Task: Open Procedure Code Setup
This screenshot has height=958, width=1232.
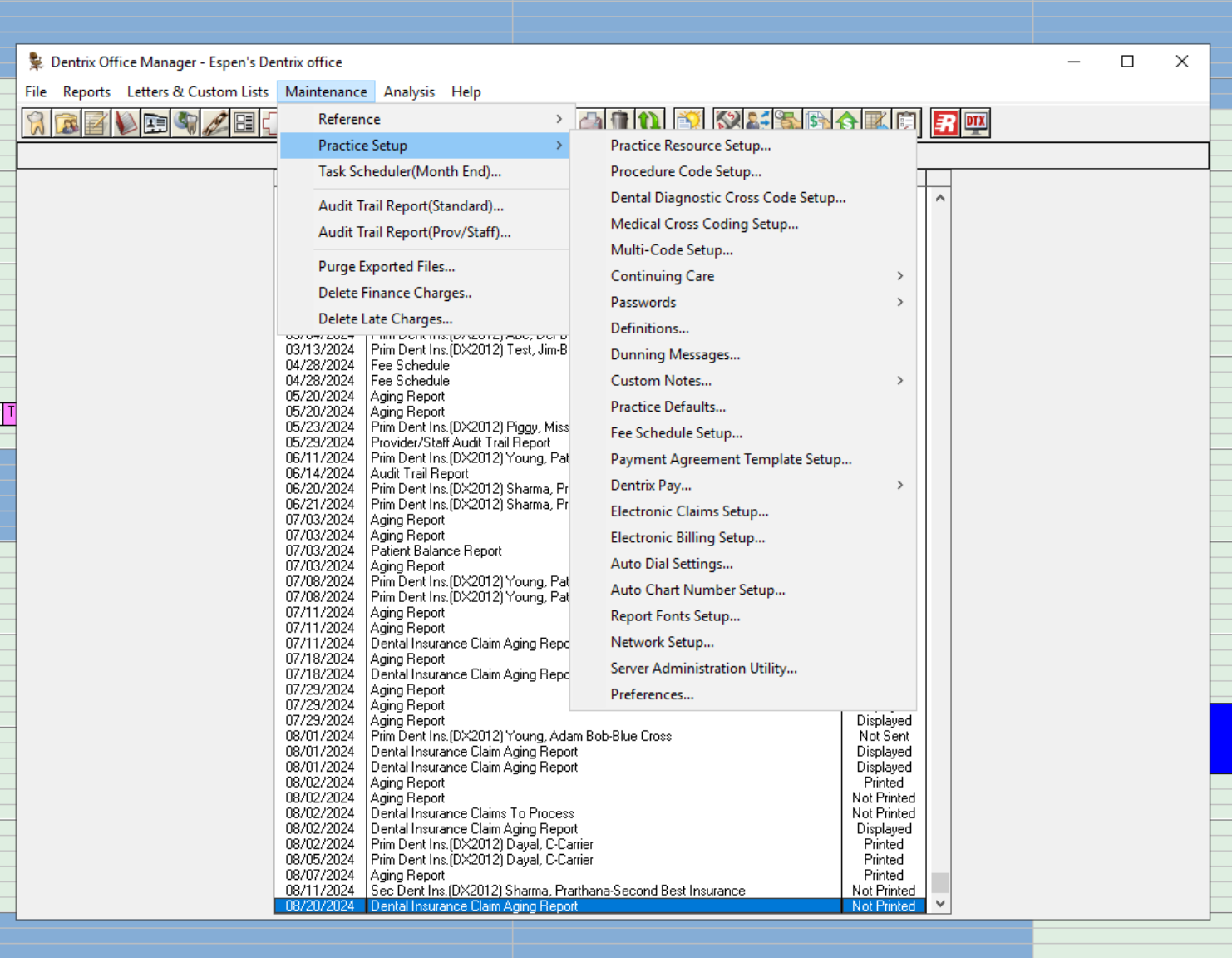Action: [x=743, y=171]
